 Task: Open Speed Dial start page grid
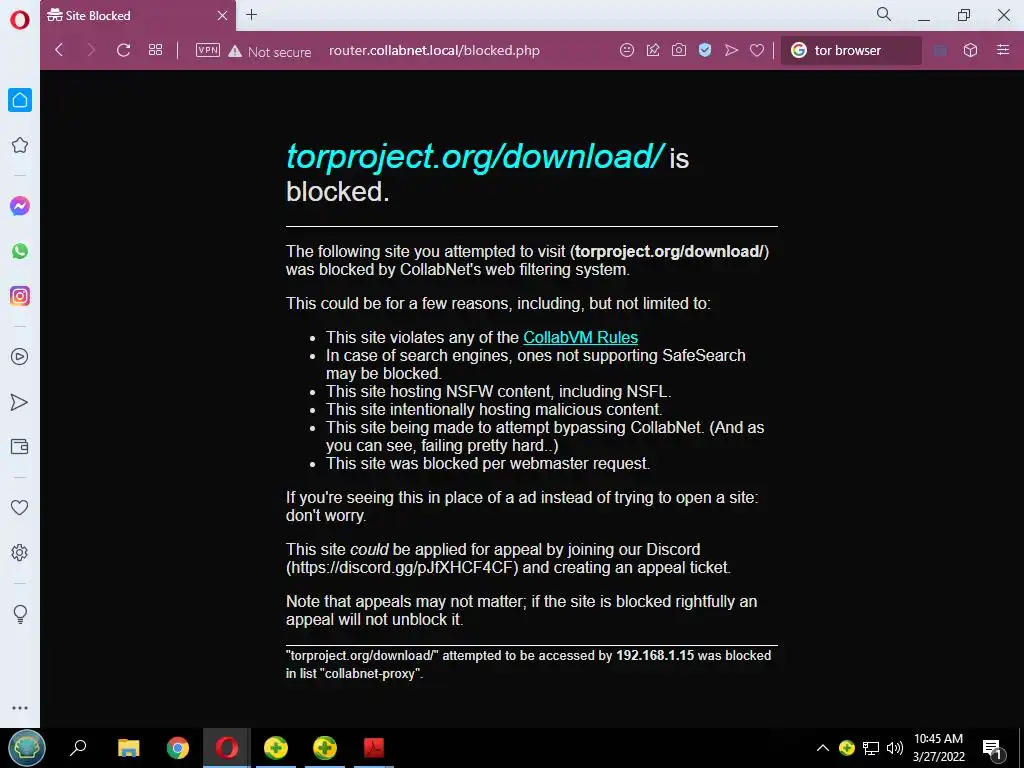coord(155,50)
